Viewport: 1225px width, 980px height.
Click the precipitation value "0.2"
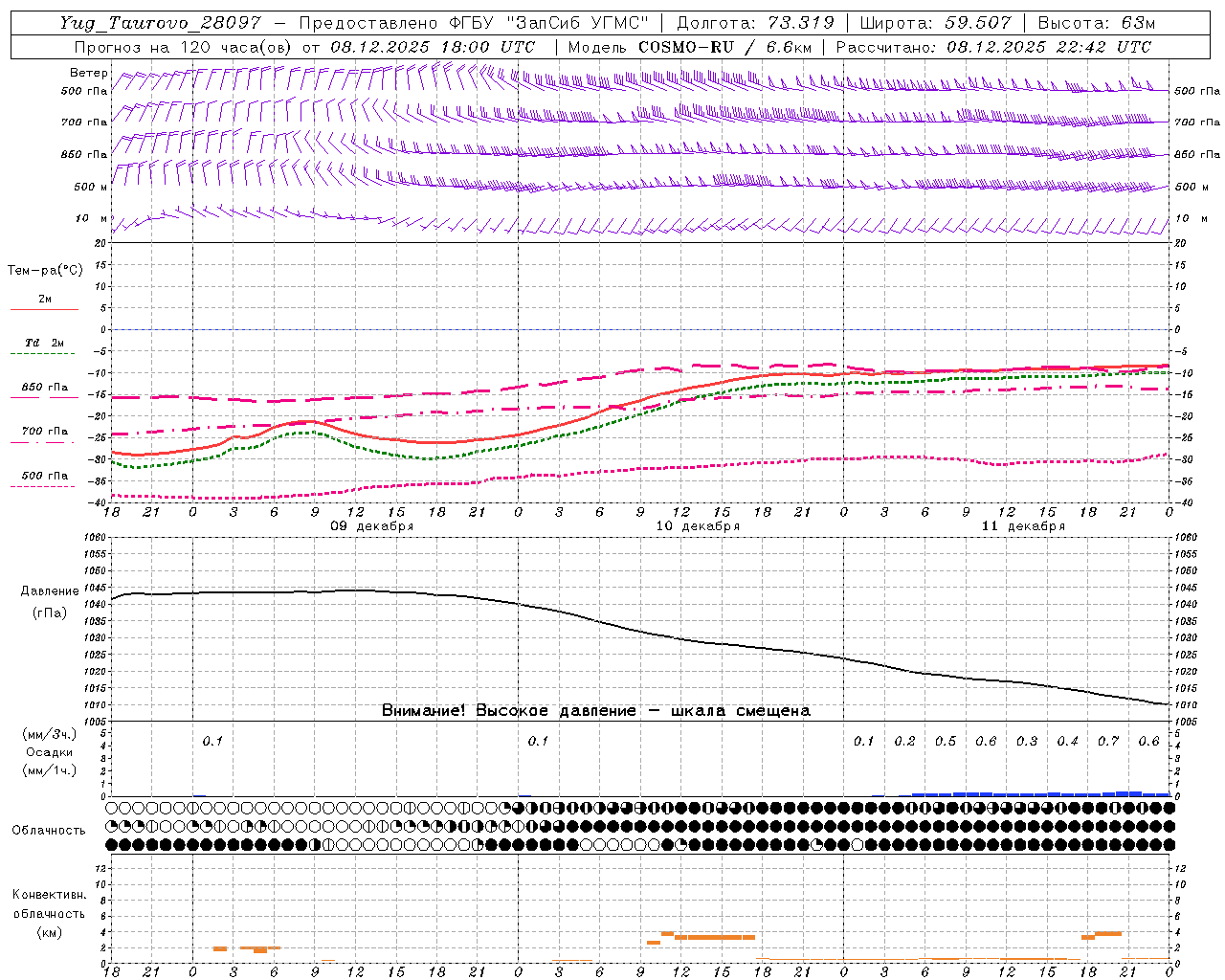904,741
